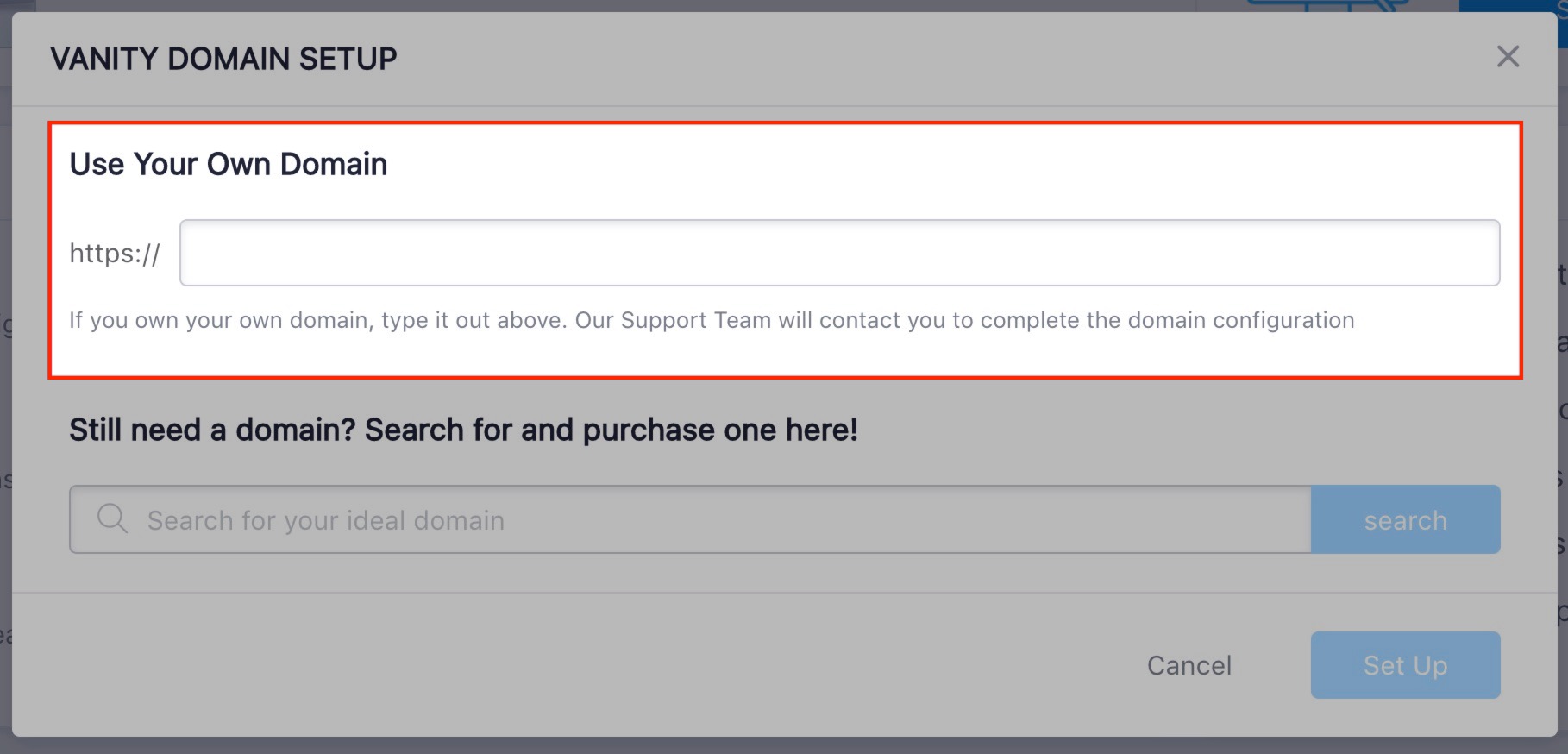
Task: Focus the 'Search for your ideal domain' box
Action: tap(690, 519)
